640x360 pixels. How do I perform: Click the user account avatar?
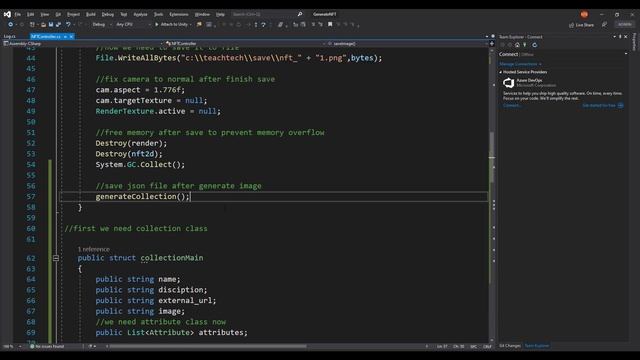click(x=584, y=14)
